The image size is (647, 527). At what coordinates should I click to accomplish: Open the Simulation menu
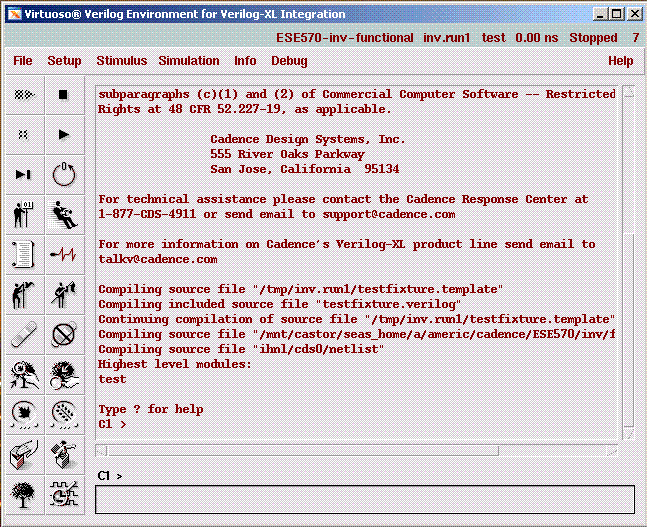pyautogui.click(x=189, y=61)
